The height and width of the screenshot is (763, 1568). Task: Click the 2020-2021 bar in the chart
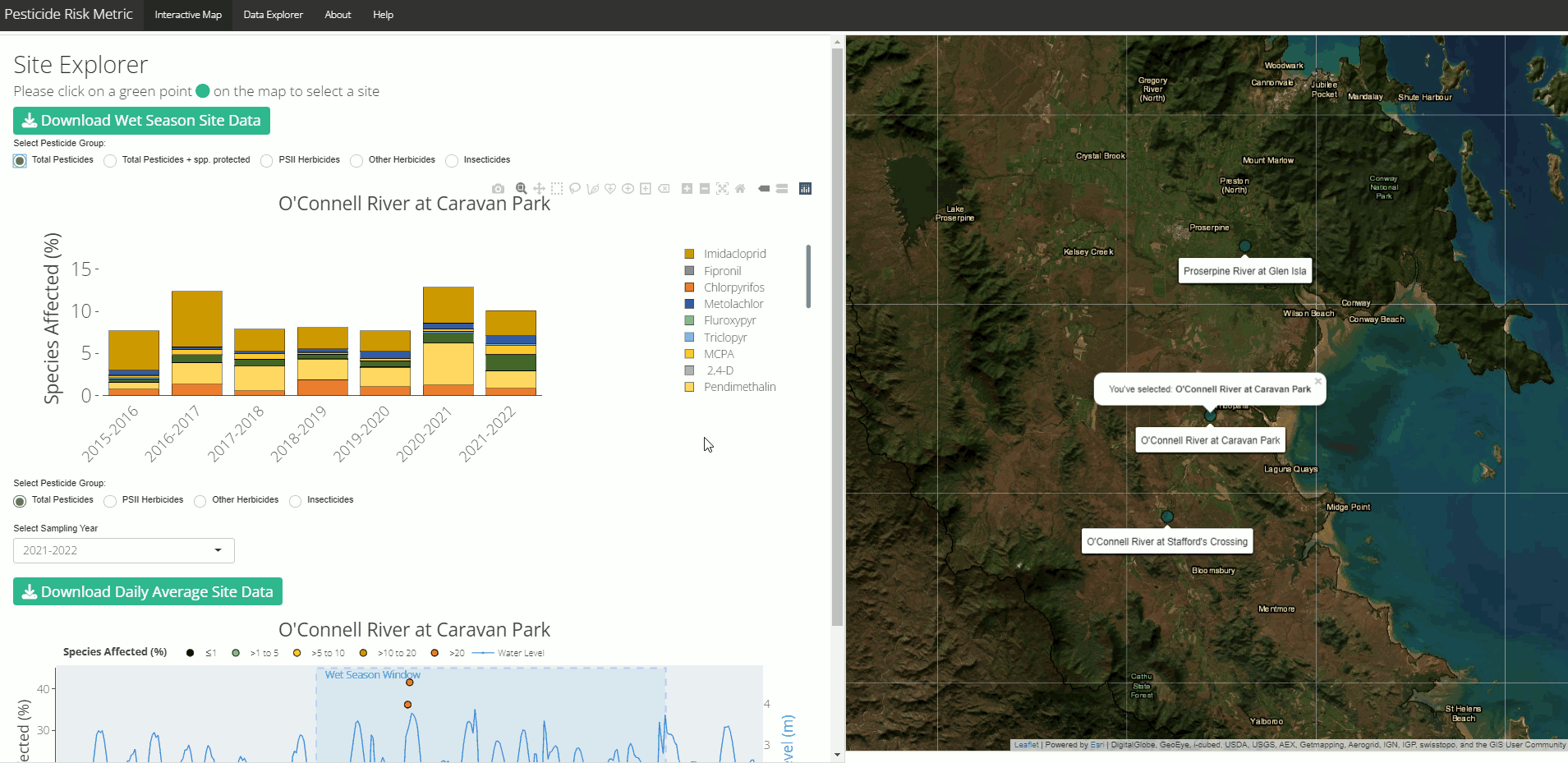(x=448, y=341)
